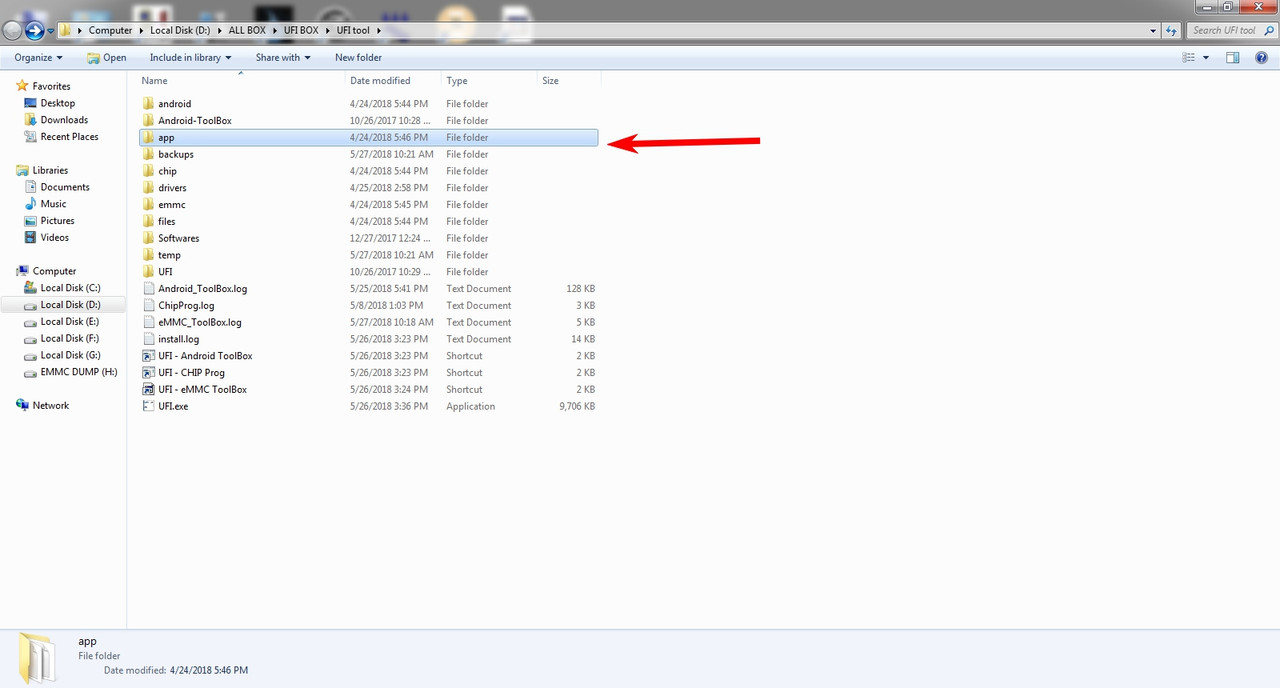The width and height of the screenshot is (1280, 688).
Task: Select the UFI folder icon
Action: pyautogui.click(x=148, y=272)
